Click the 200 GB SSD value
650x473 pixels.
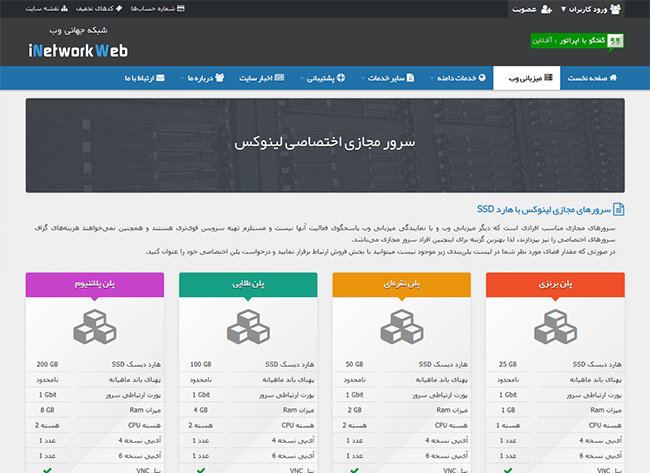tap(47, 364)
